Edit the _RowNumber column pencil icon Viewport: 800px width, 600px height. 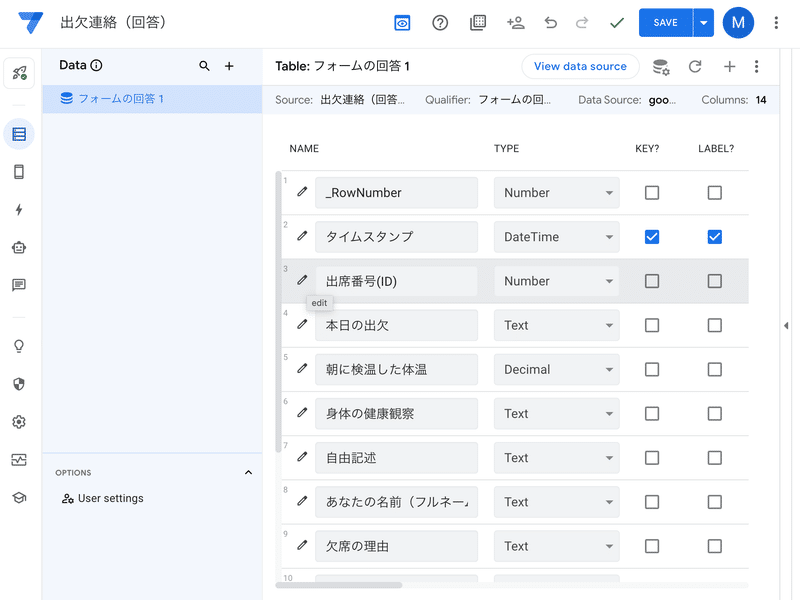pos(302,191)
